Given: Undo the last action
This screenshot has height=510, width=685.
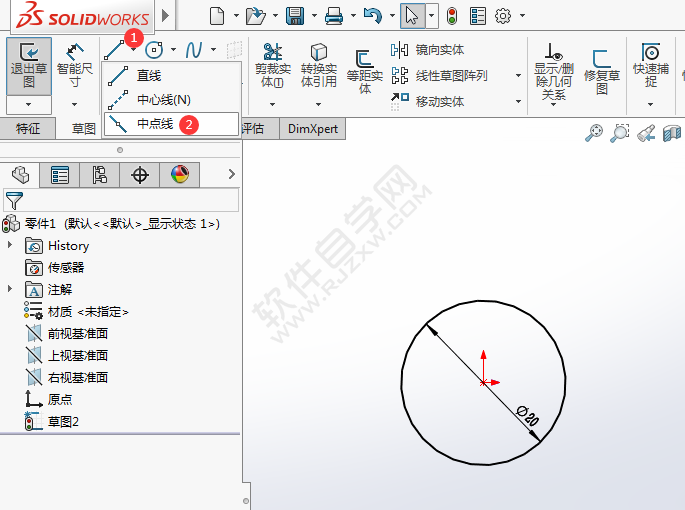Looking at the screenshot, I should point(373,16).
